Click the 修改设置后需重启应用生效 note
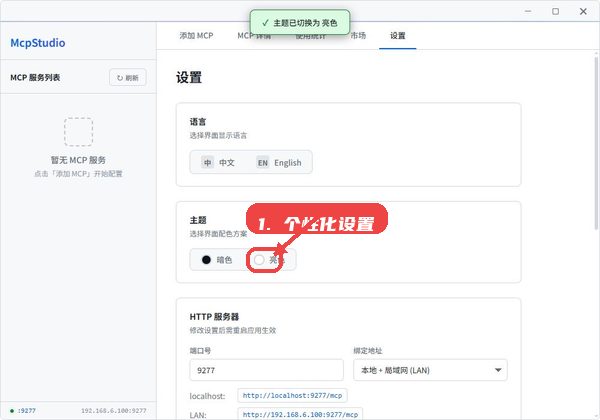The height and width of the screenshot is (420, 600). click(x=233, y=330)
